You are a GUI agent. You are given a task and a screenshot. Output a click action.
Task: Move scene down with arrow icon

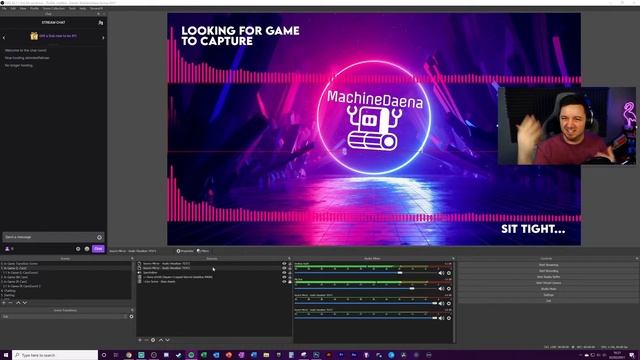[x=25, y=303]
